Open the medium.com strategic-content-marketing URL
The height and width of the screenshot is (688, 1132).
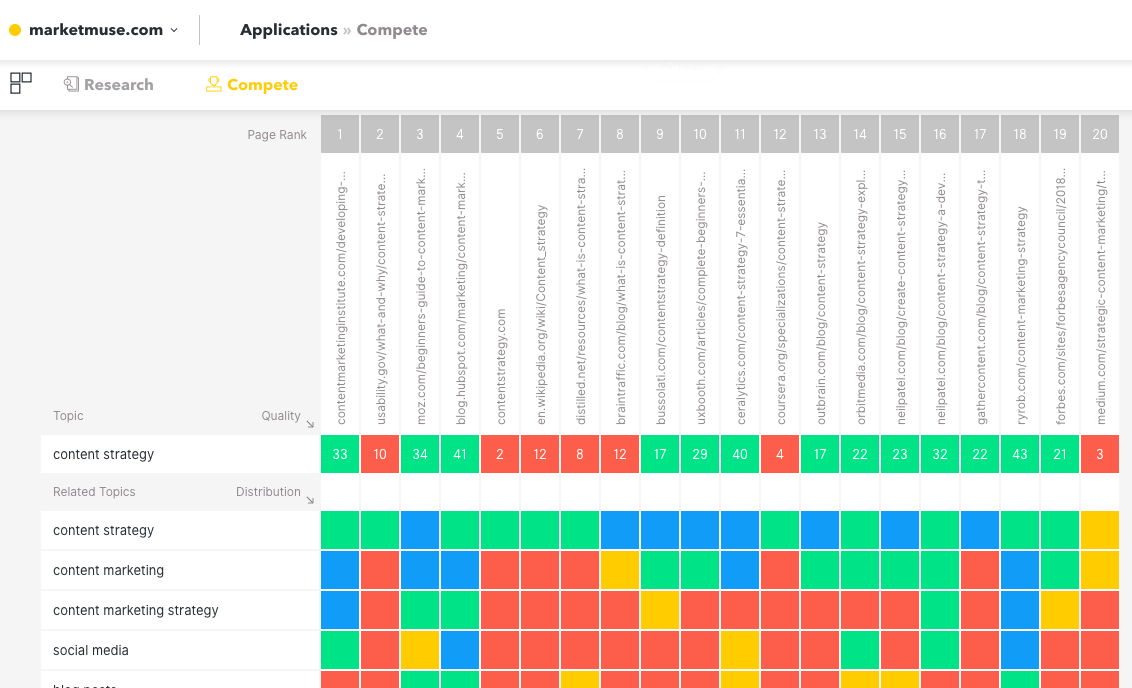(x=1101, y=297)
